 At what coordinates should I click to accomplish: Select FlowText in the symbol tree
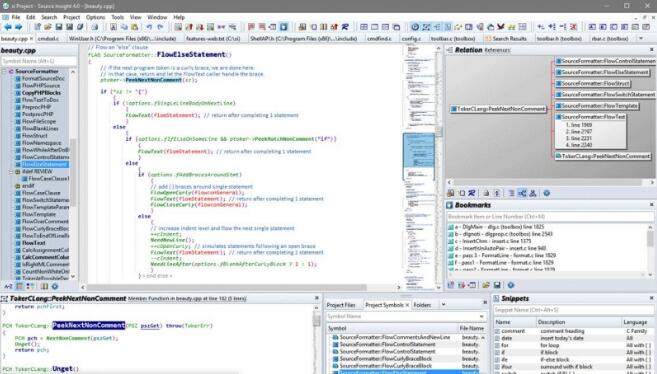tap(34, 243)
